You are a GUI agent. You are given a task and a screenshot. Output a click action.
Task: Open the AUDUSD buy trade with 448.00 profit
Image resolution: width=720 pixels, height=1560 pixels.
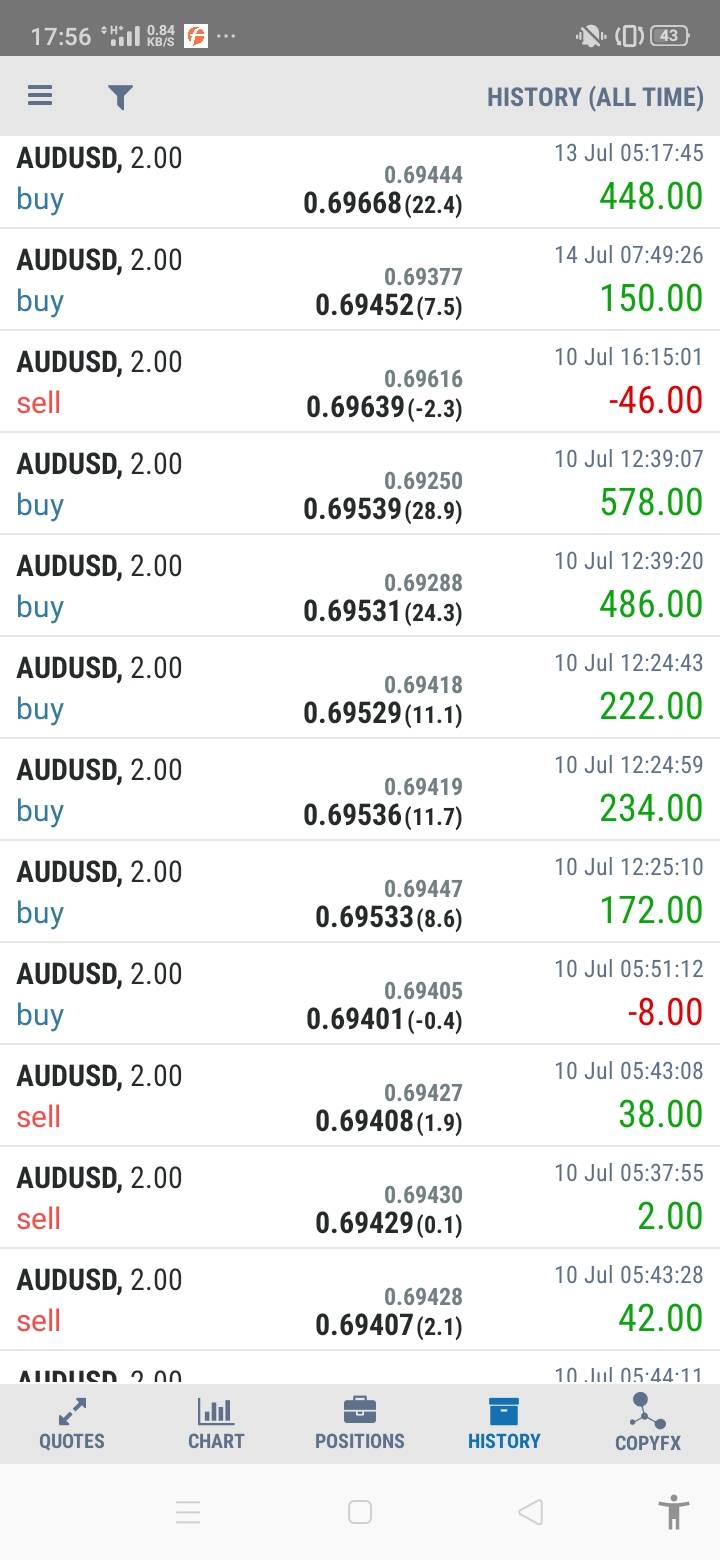pyautogui.click(x=360, y=180)
